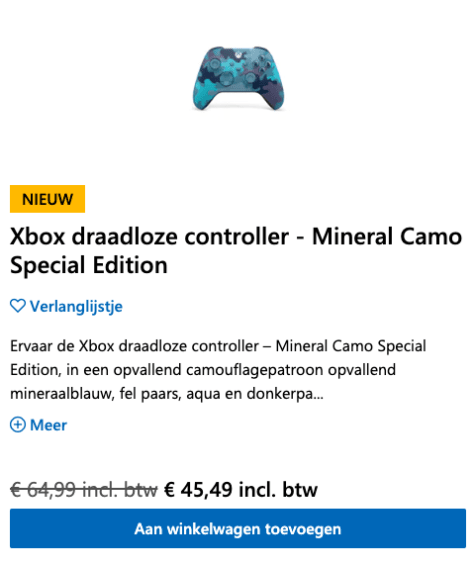The width and height of the screenshot is (475, 568).
Task: Click the Xbox logo on the controller image
Action: coord(238,54)
